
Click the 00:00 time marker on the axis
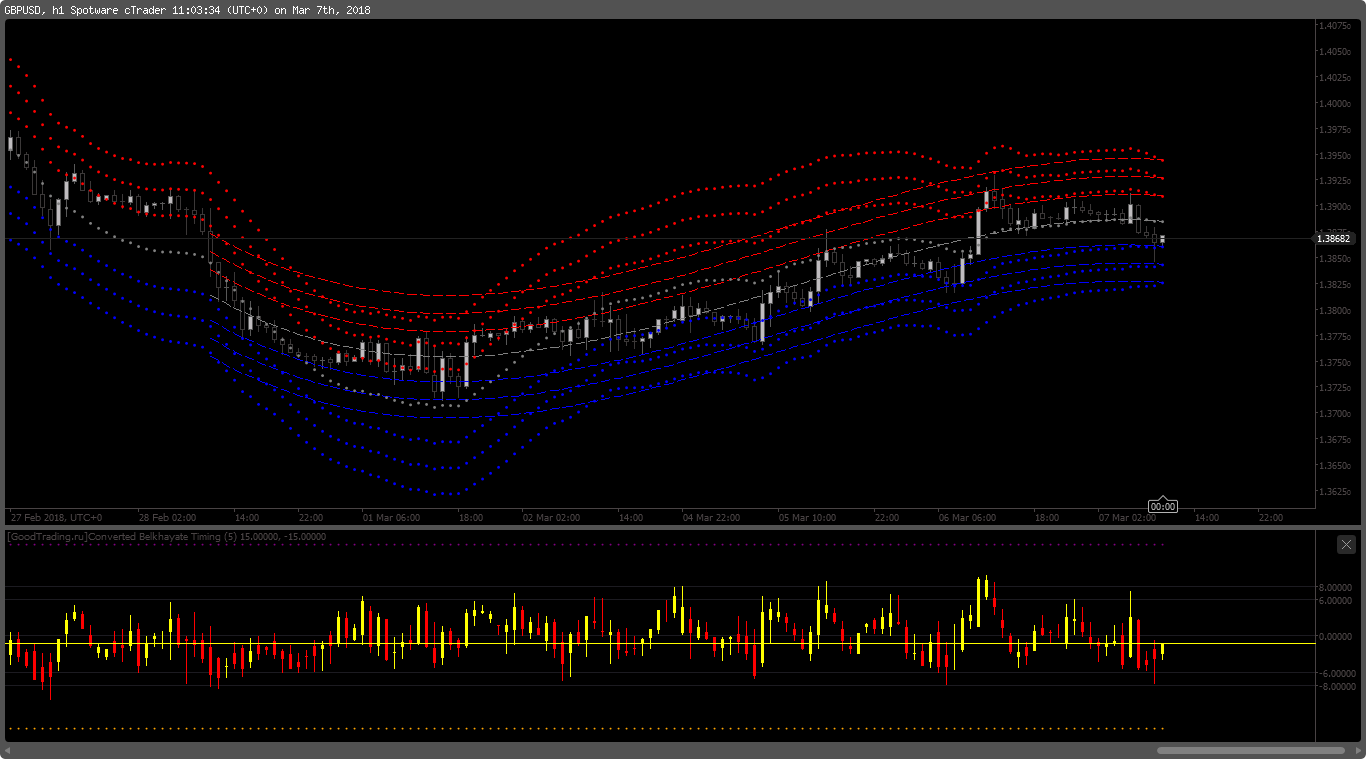(x=1162, y=506)
